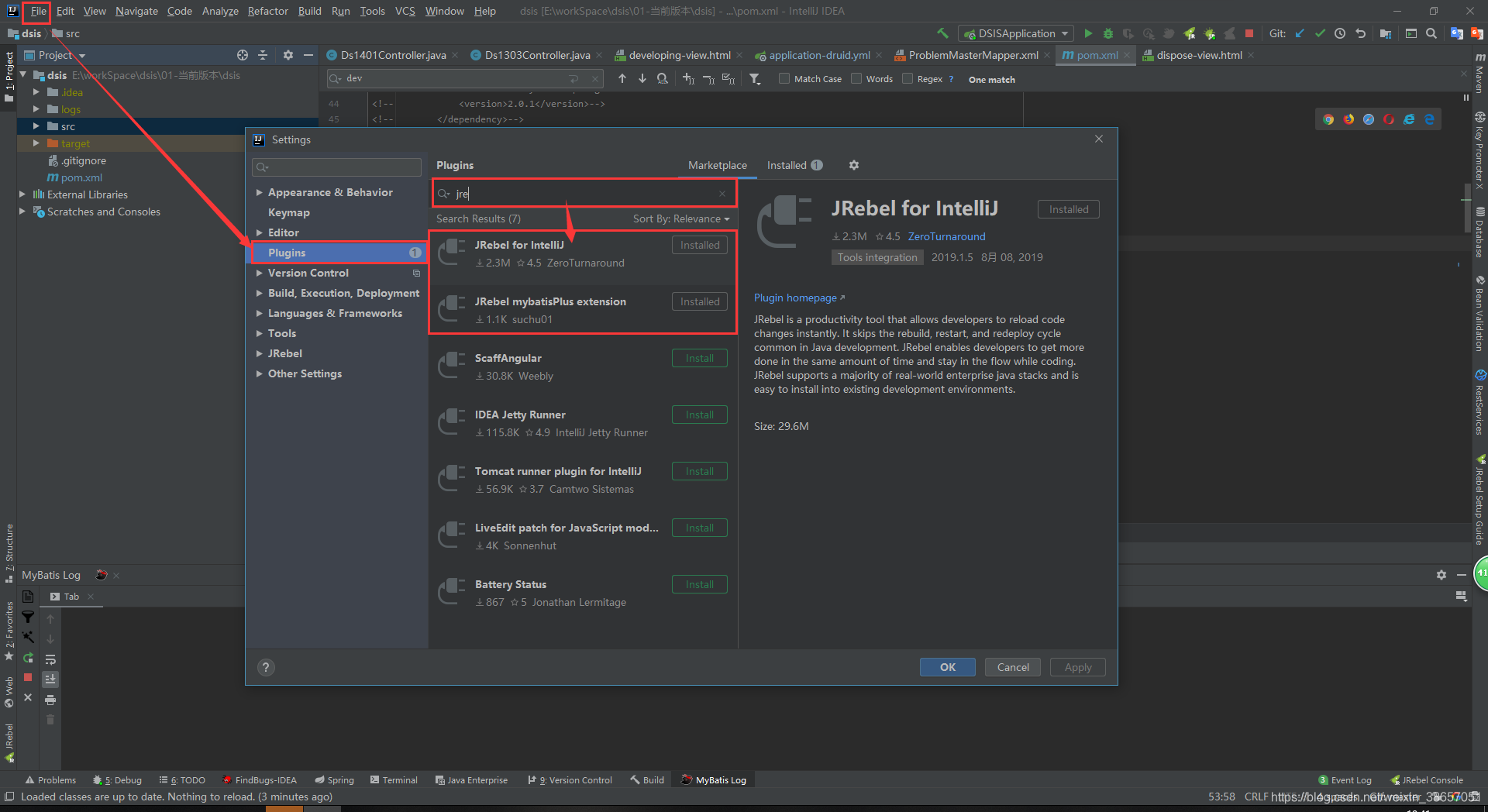The height and width of the screenshot is (812, 1488).
Task: Click the Settings search field
Action: (x=336, y=167)
